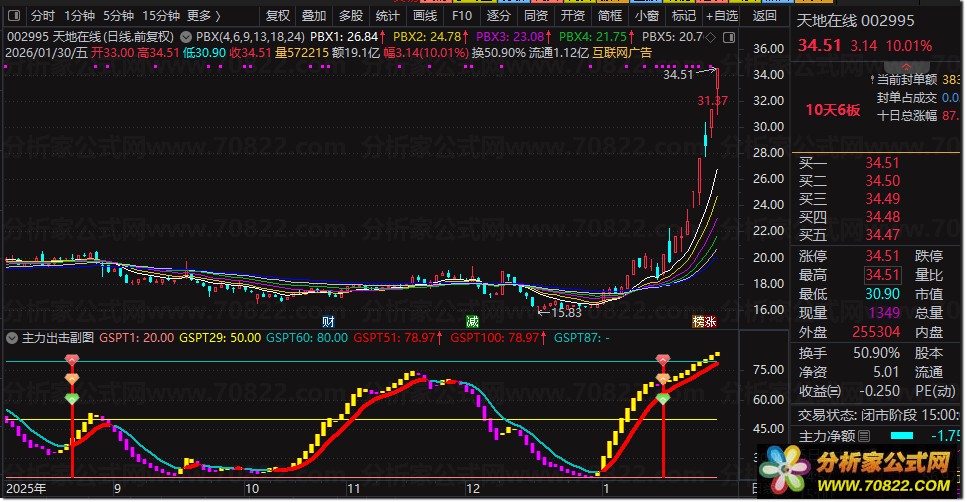Open F10 company information
This screenshot has height=502, width=967.
click(x=461, y=15)
